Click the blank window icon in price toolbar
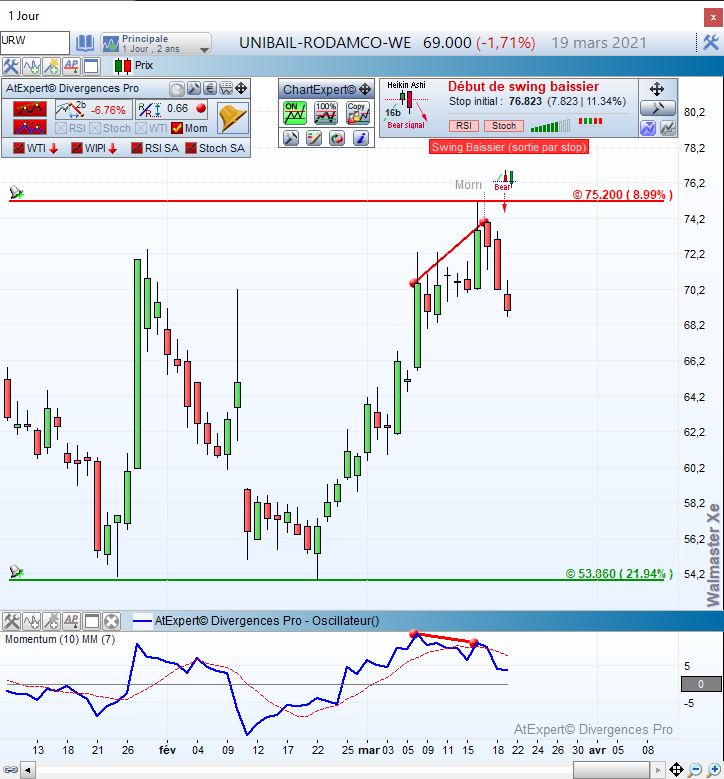Viewport: 724px width, 779px height. (x=91, y=66)
